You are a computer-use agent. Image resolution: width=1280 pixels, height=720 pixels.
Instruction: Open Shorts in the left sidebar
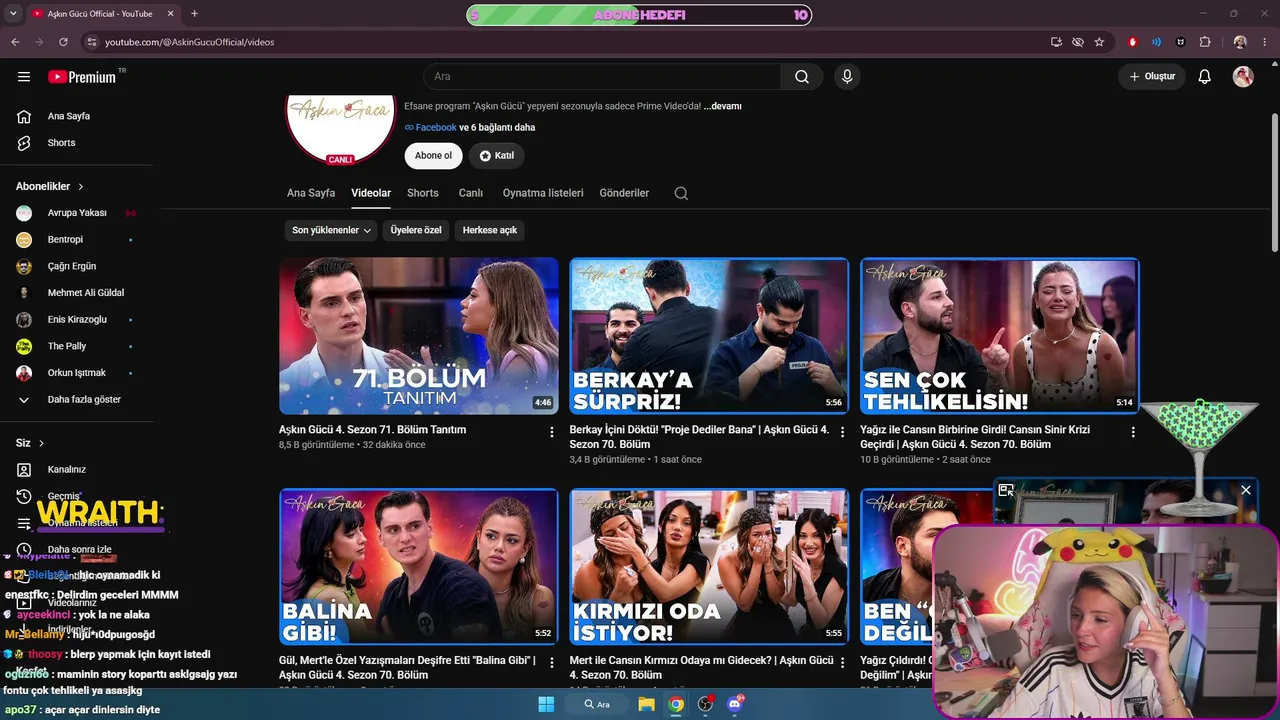(x=61, y=143)
